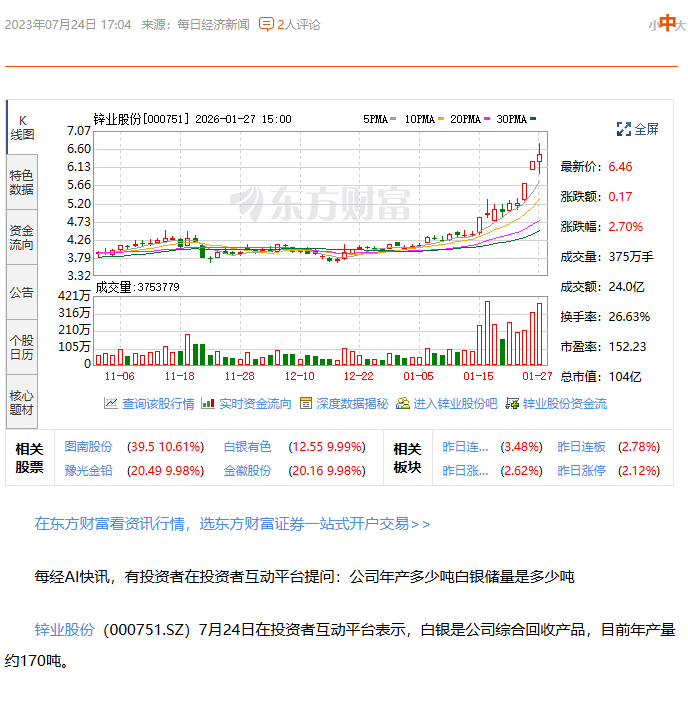Switch to the 特色数据 tab
The image size is (688, 721).
22,182
